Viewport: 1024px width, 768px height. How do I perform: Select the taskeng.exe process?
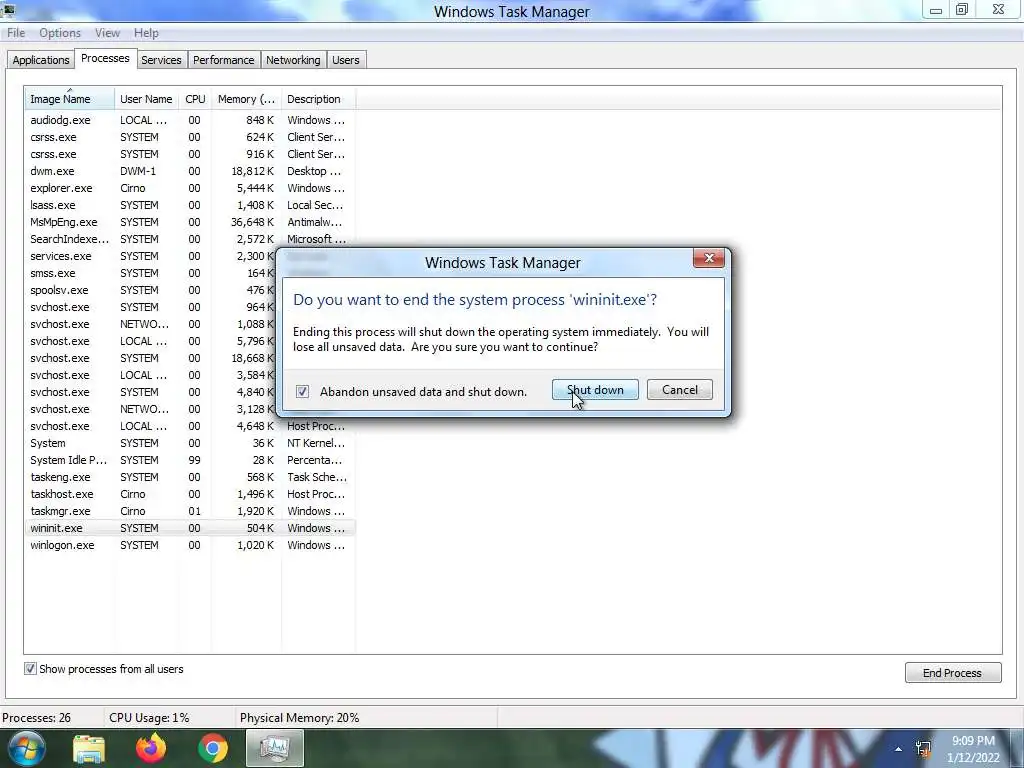pyautogui.click(x=190, y=477)
